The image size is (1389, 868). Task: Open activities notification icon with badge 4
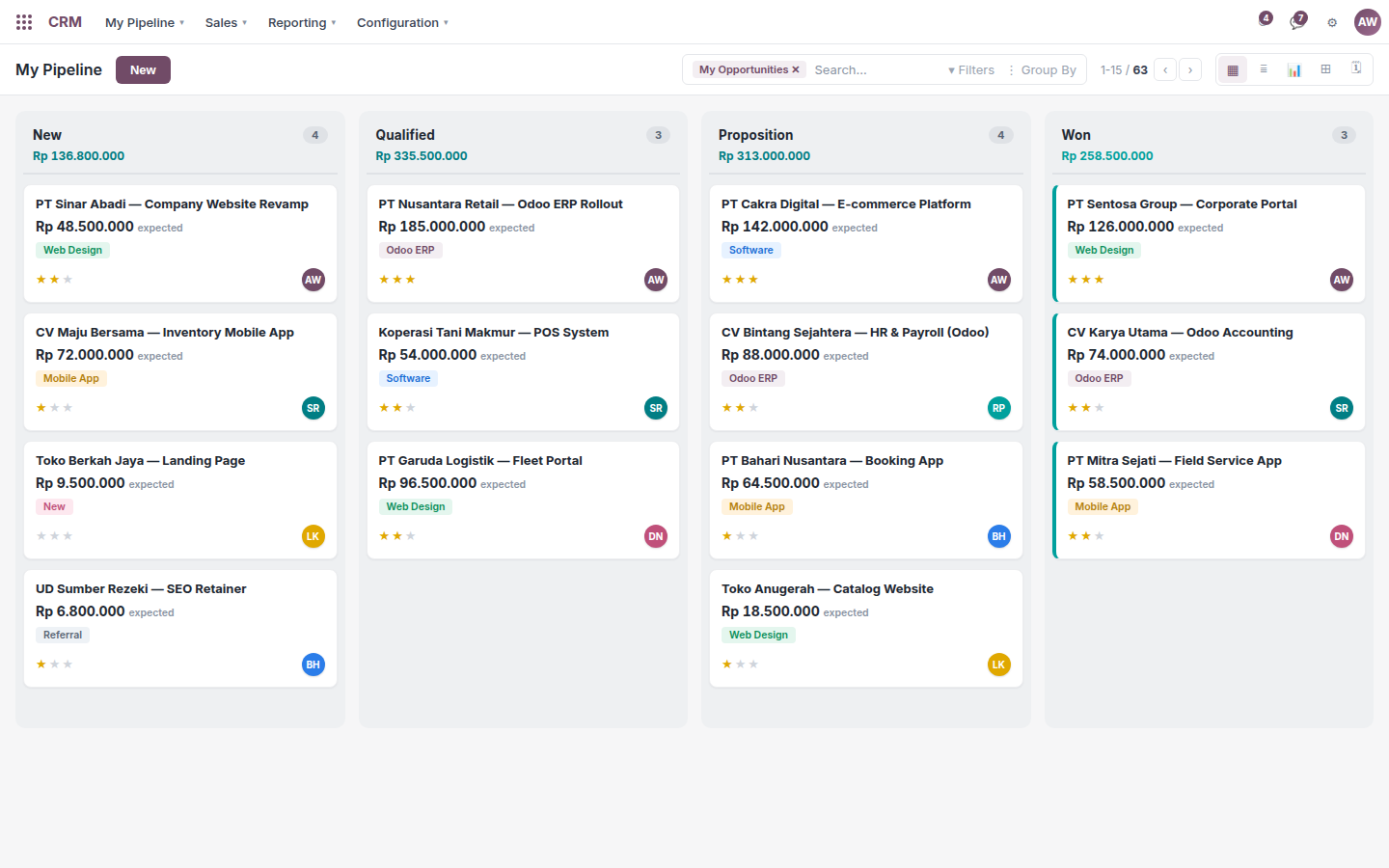(1266, 18)
